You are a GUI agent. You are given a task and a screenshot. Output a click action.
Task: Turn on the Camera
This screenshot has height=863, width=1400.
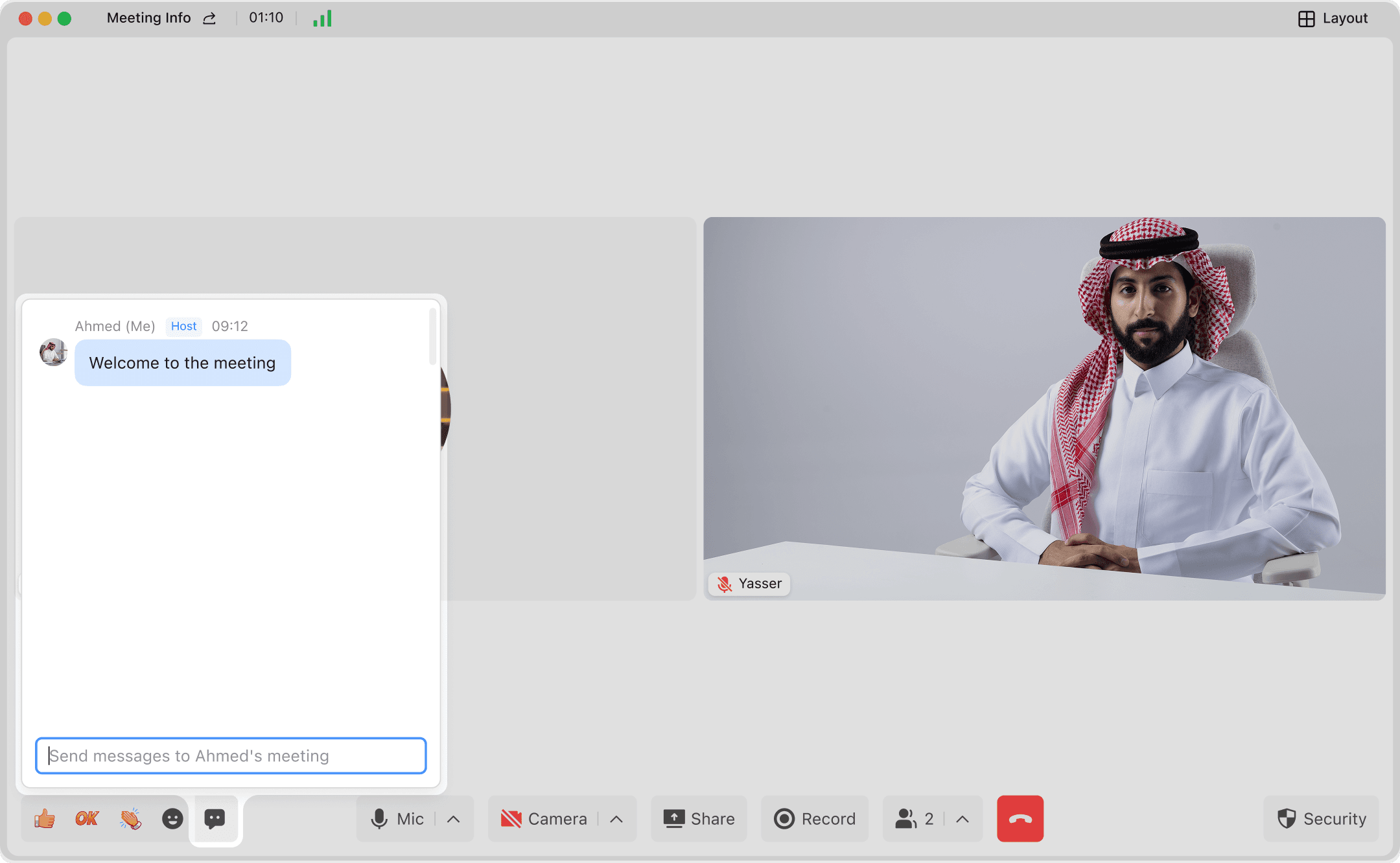544,819
